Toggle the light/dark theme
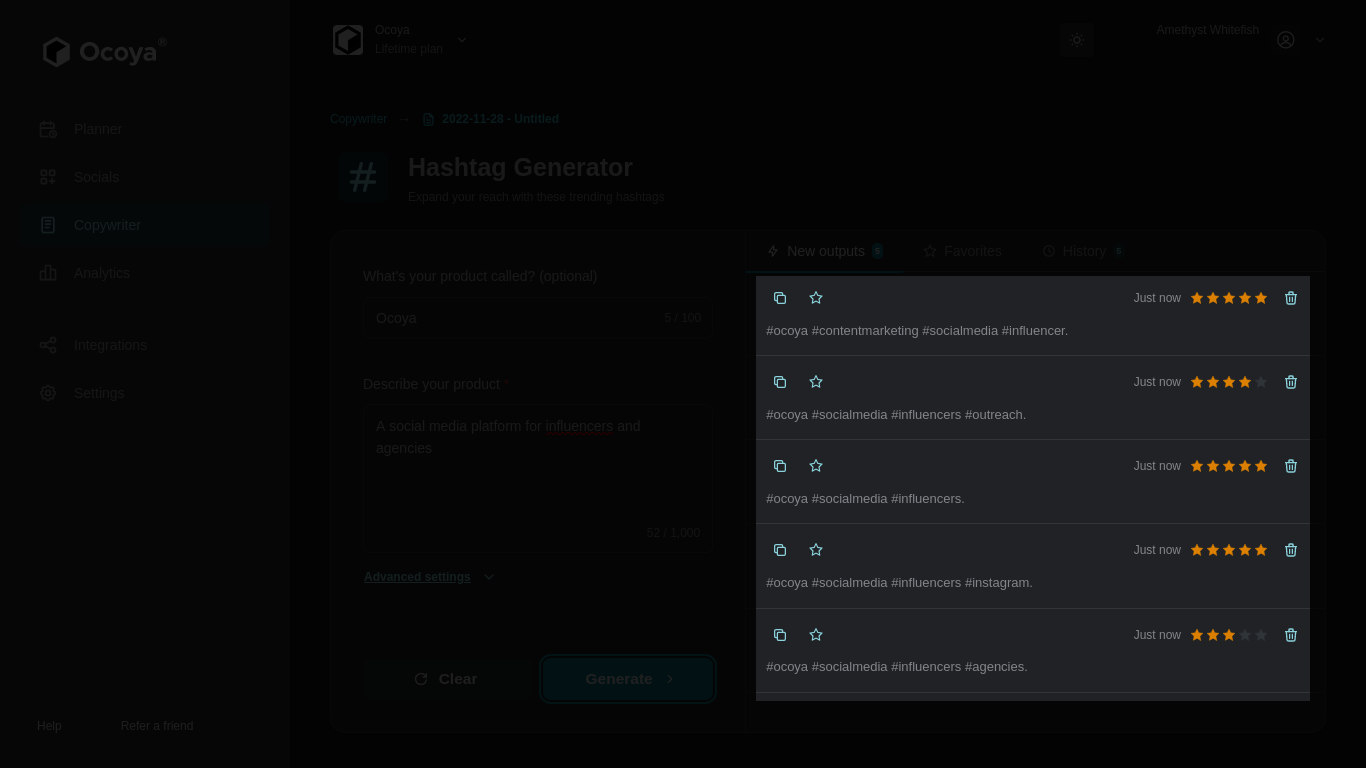Viewport: 1366px width, 768px height. tap(1077, 40)
